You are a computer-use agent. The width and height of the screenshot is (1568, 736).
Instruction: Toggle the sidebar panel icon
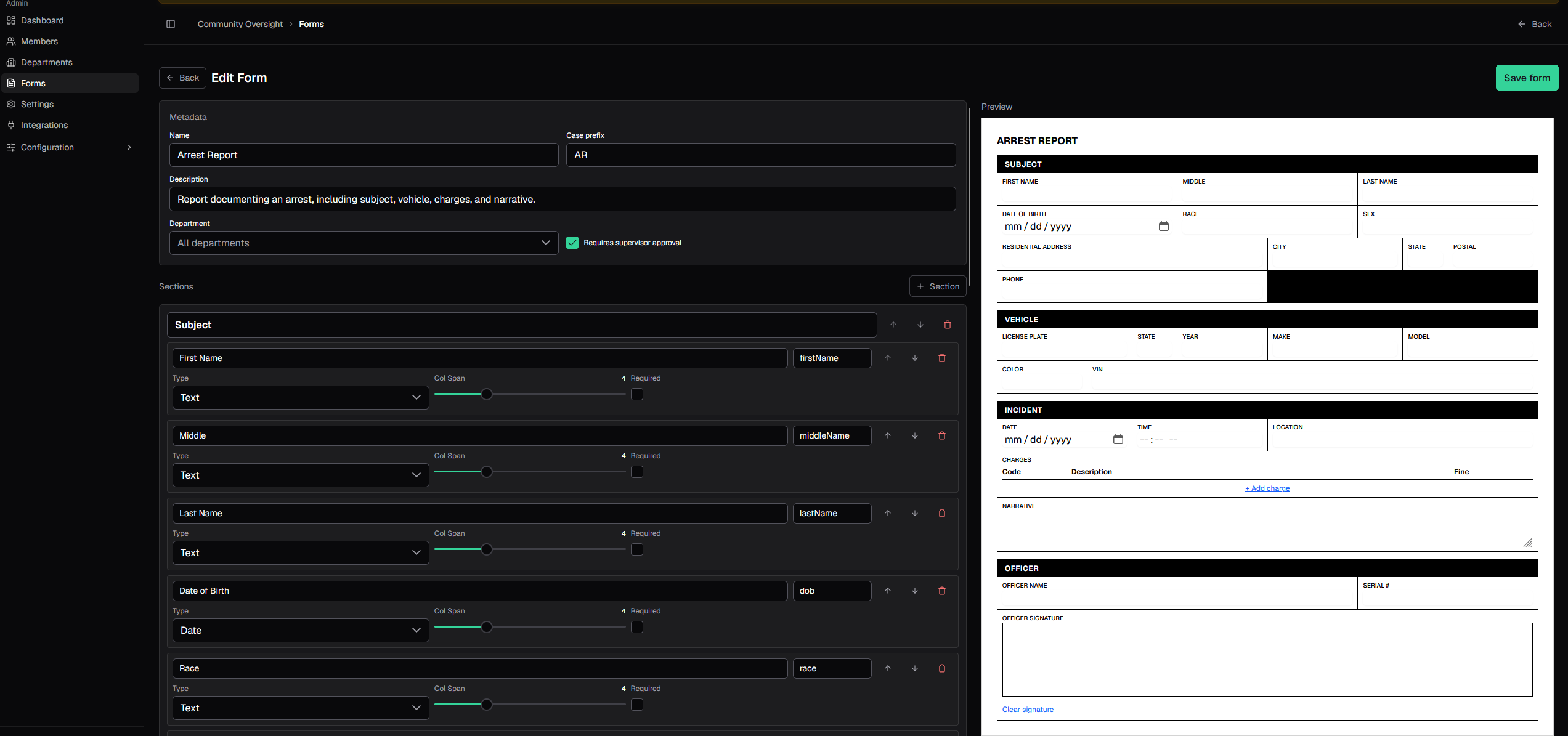(171, 24)
